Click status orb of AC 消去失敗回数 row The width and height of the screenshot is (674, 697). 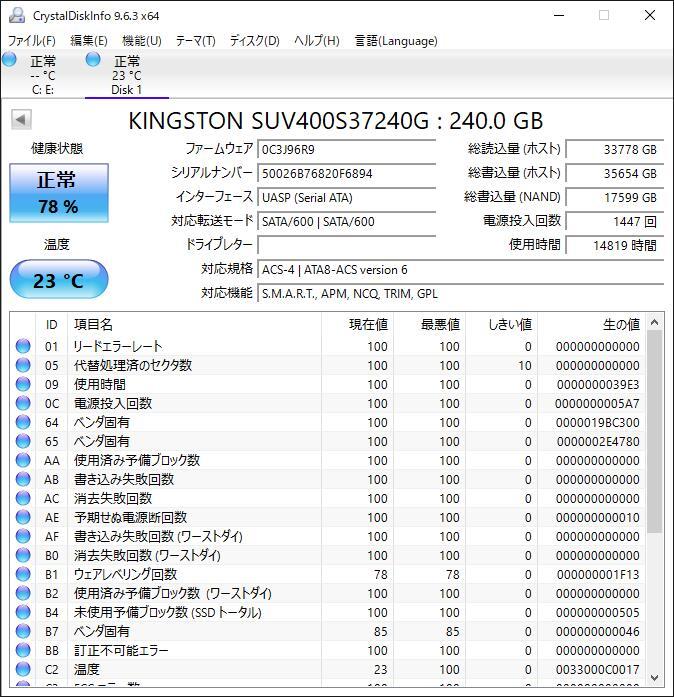point(23,498)
